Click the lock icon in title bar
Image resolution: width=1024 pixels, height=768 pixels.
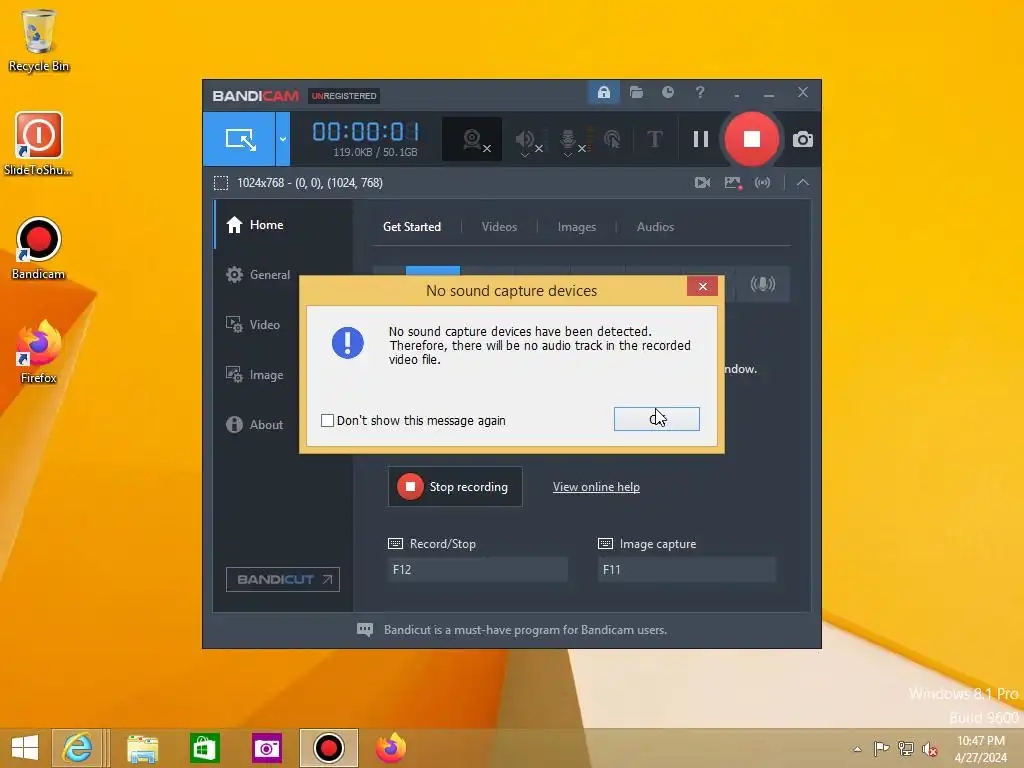[603, 92]
